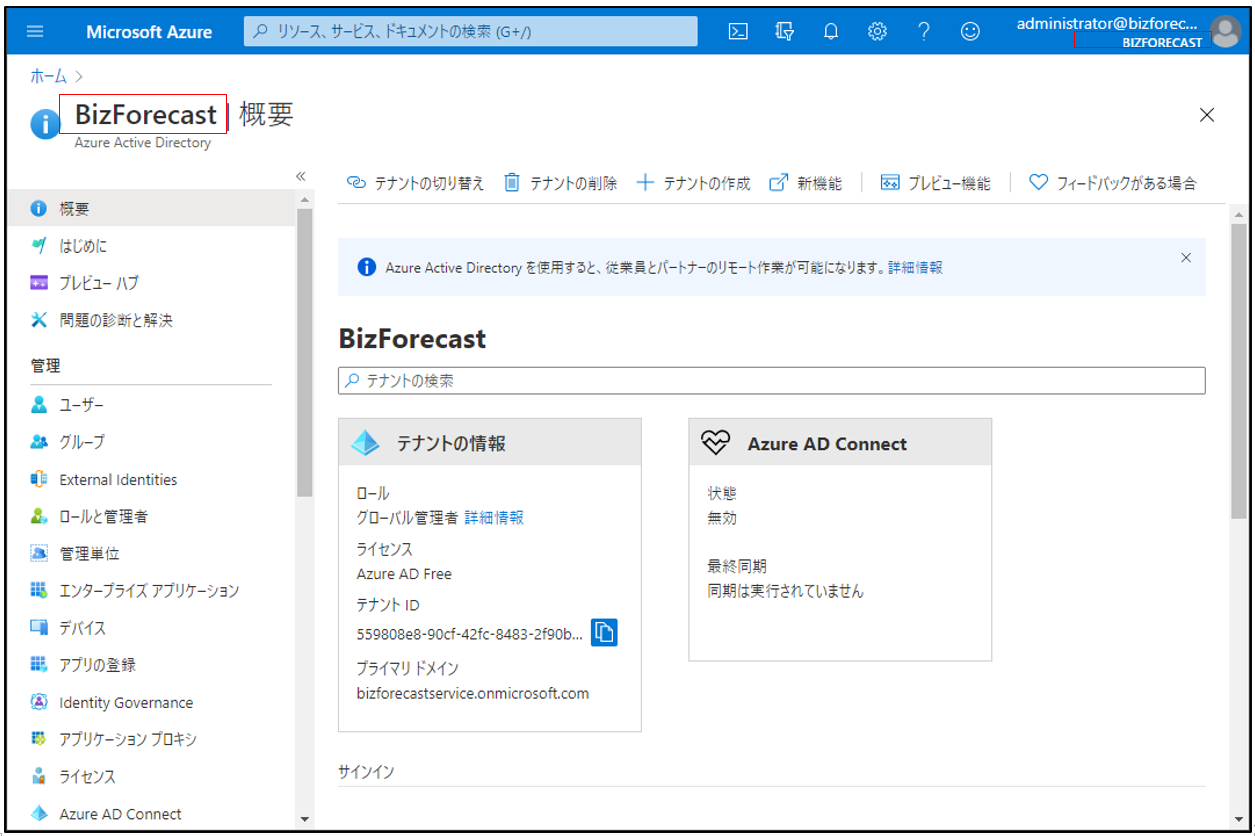Click the help question mark icon
Screen dimensions: 1255x836
(x=924, y=31)
